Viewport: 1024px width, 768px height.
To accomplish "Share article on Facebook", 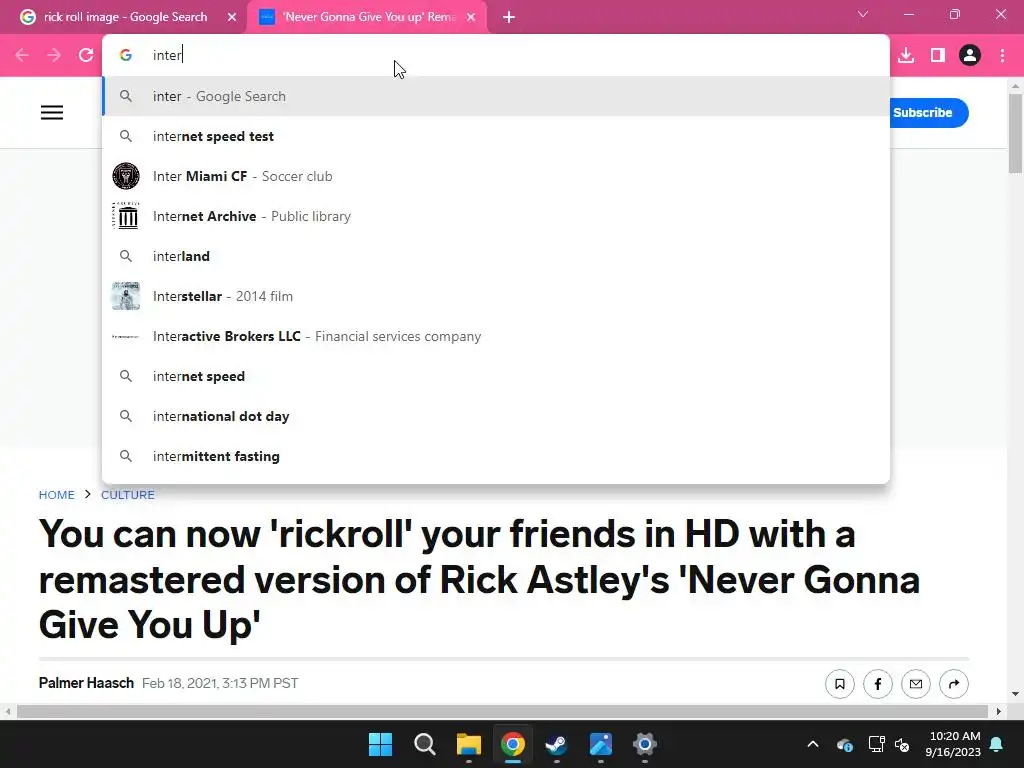I will point(878,684).
